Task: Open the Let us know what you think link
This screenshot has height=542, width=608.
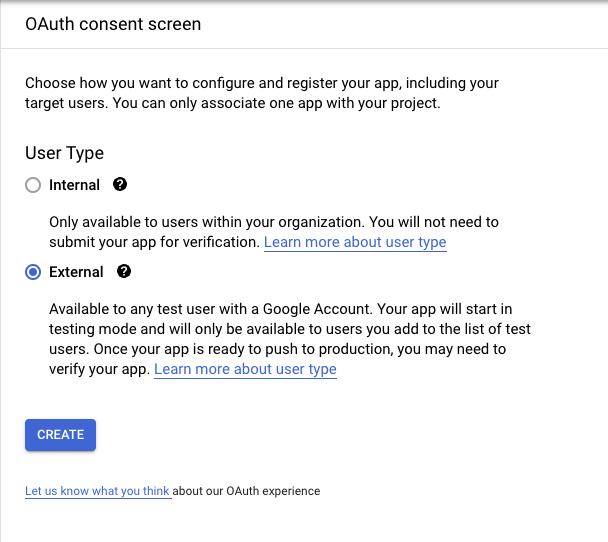Action: point(97,491)
